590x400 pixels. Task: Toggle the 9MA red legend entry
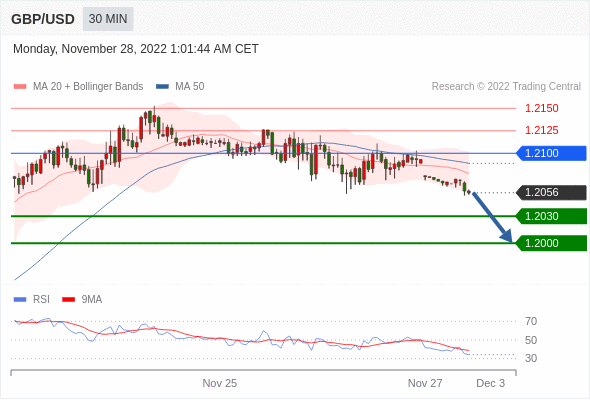tap(82, 300)
